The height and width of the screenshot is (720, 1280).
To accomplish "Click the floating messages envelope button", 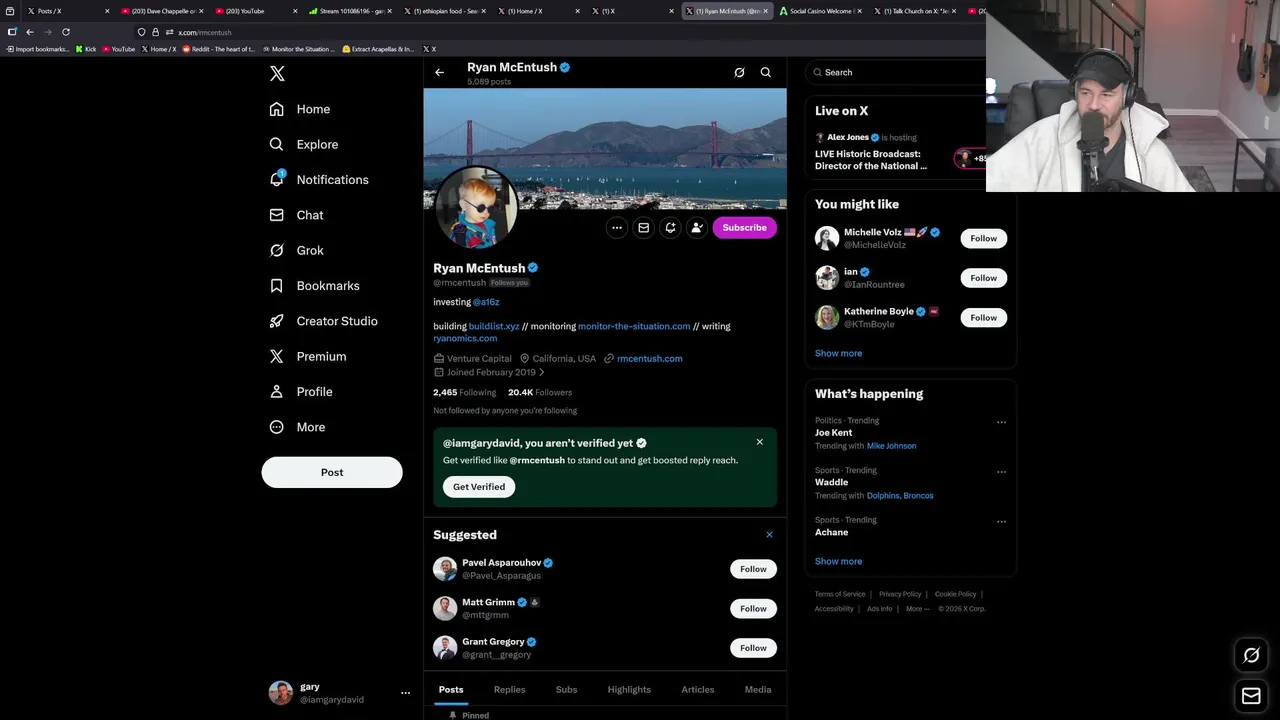I will coord(1251,696).
